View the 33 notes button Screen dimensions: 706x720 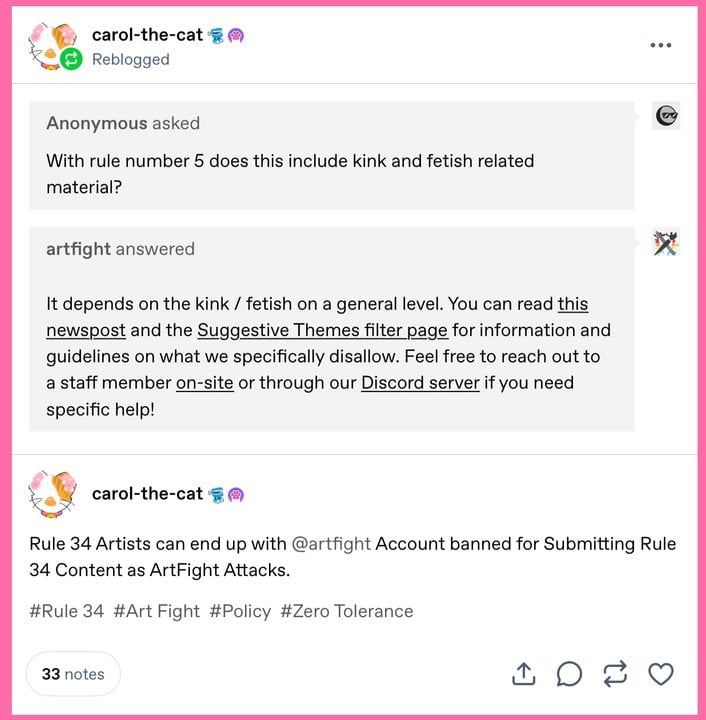click(x=73, y=674)
